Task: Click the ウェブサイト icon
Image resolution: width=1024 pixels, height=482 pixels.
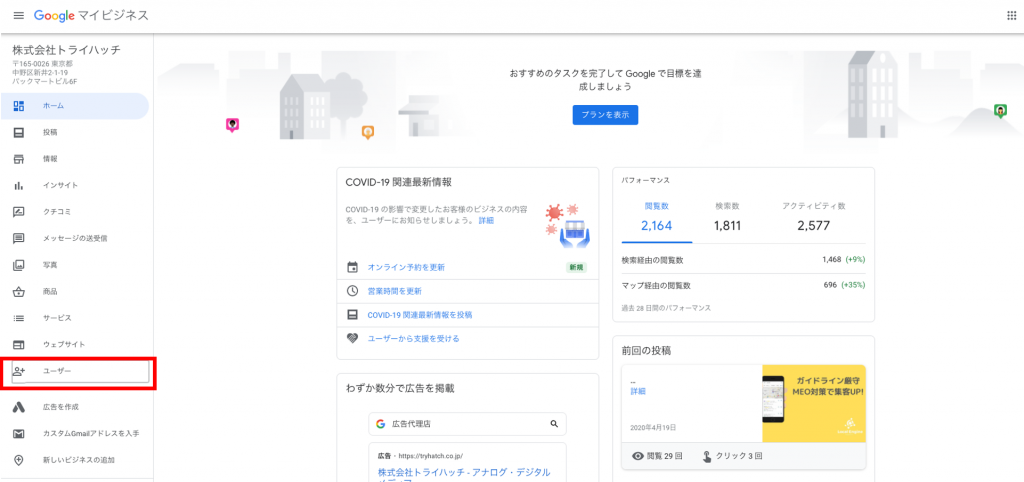Action: [19, 344]
